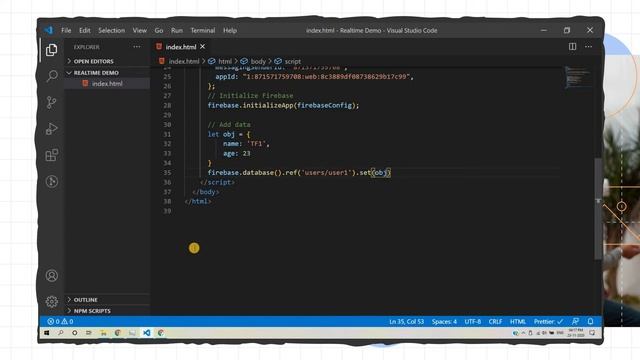This screenshot has width=640, height=360.
Task: Click firebase.initializeApp on line 28
Action: click(250, 105)
